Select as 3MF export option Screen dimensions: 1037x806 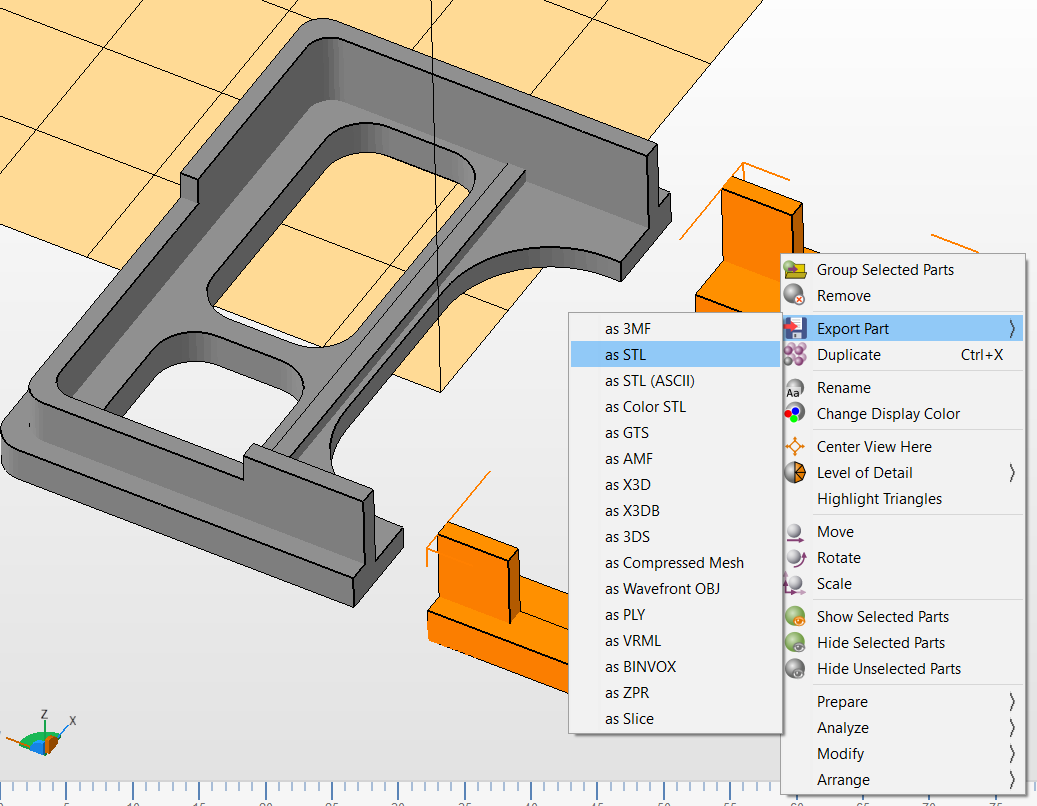tap(628, 329)
